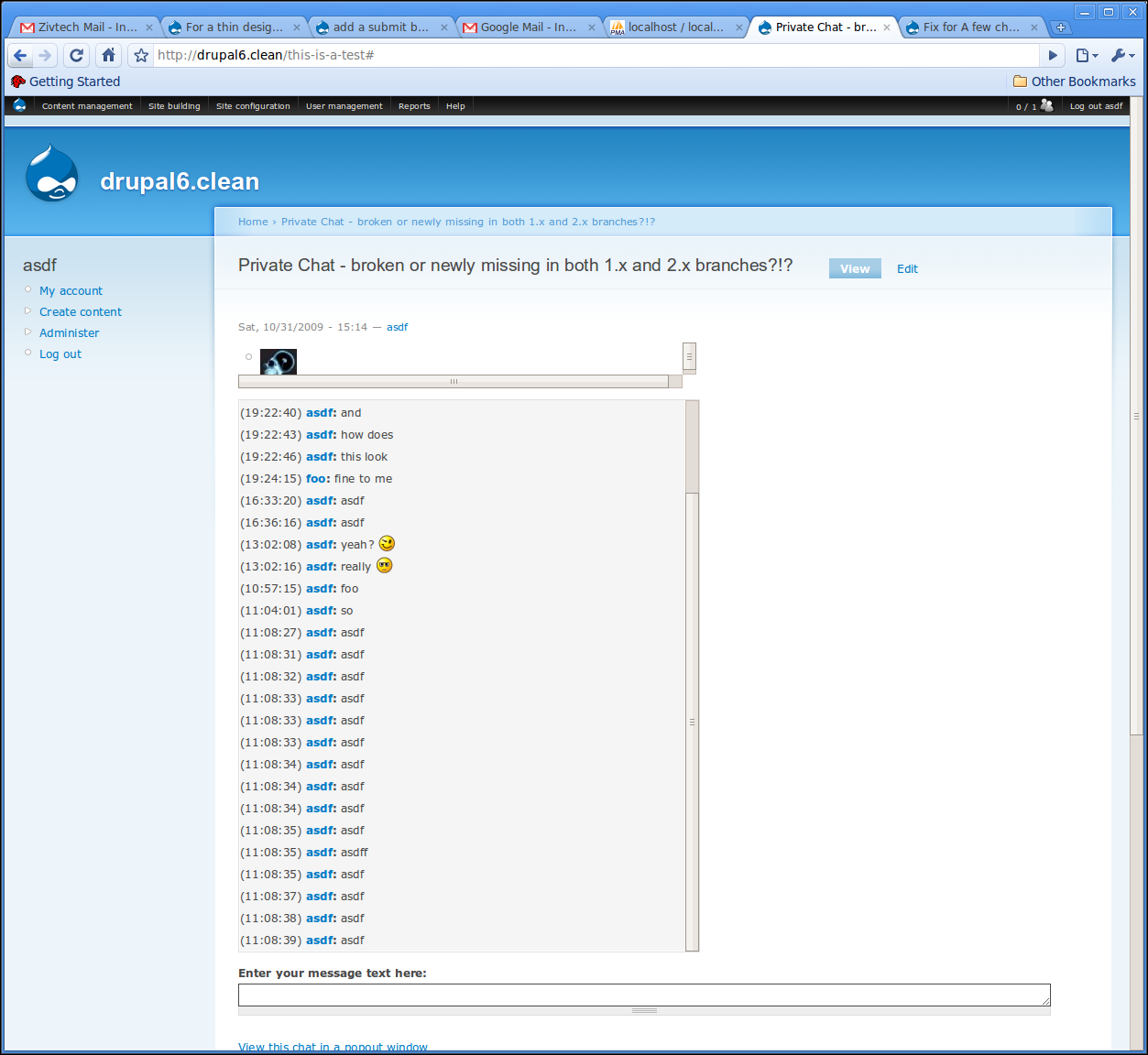
Task: Click the online users icon in admin bar
Action: tap(1047, 105)
